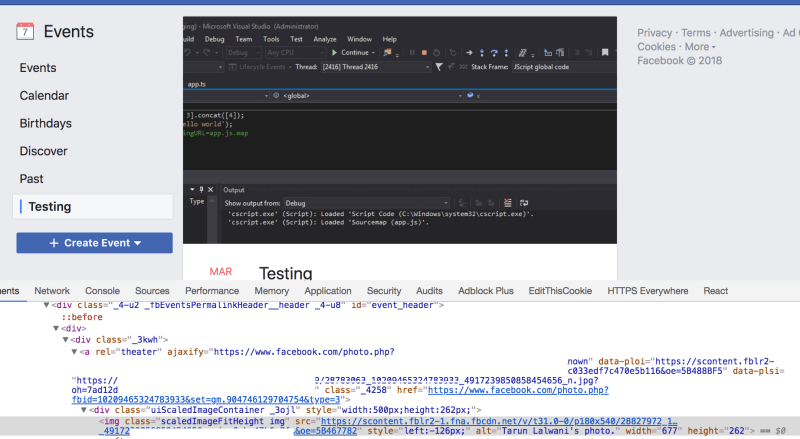Open the Cookies footer link
This screenshot has width=800, height=439.
tap(656, 47)
